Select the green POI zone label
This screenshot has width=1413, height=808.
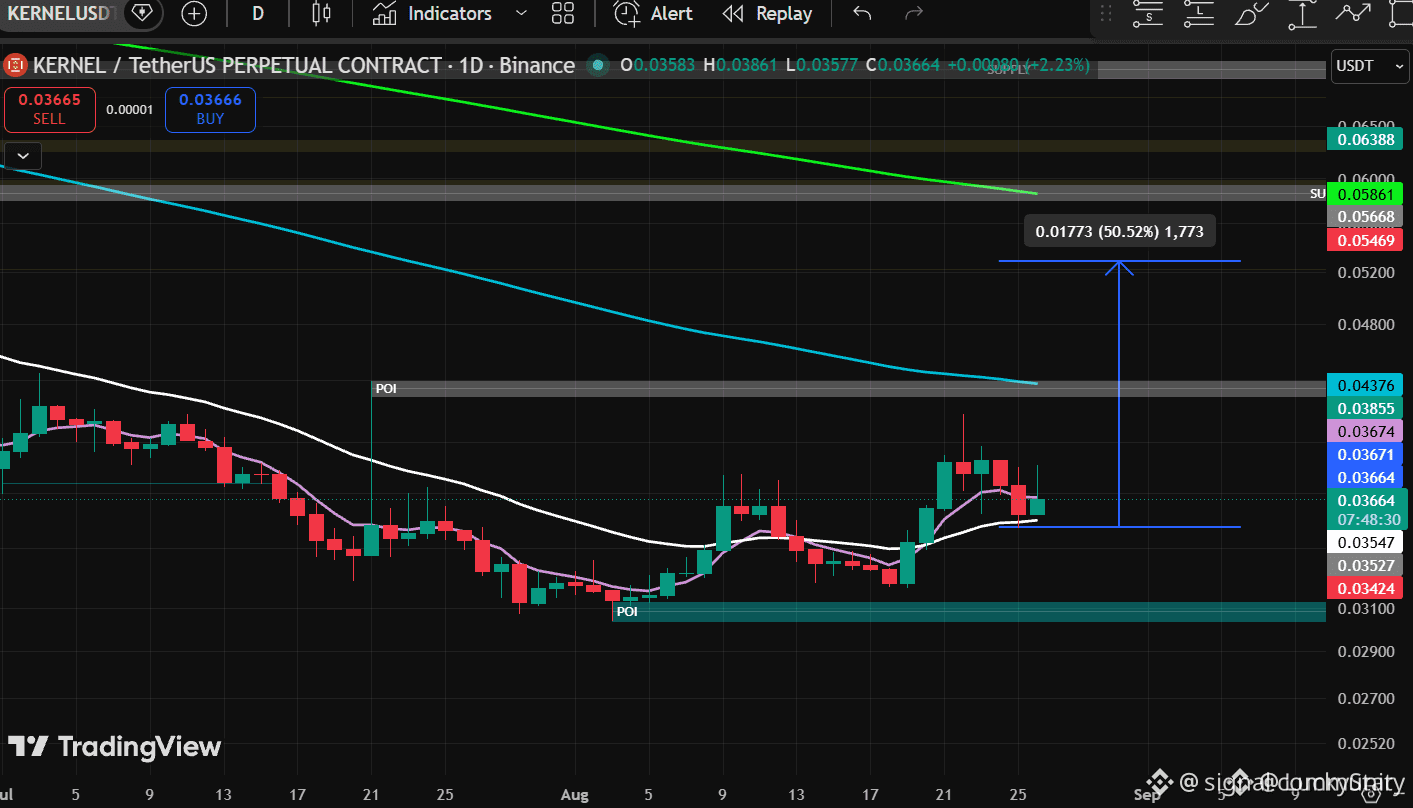627,611
